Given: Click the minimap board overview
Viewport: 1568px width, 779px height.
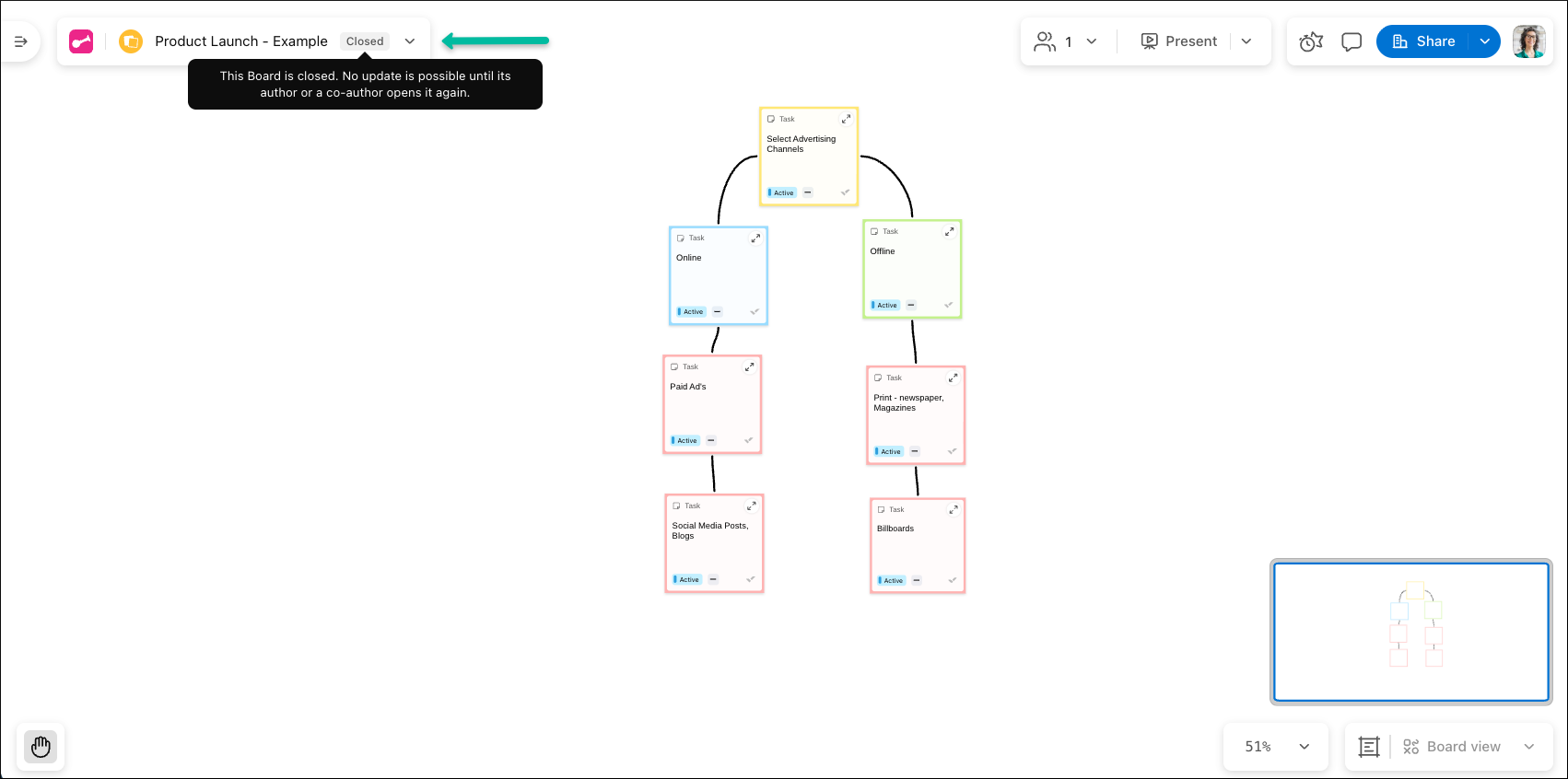Looking at the screenshot, I should click(x=1410, y=632).
